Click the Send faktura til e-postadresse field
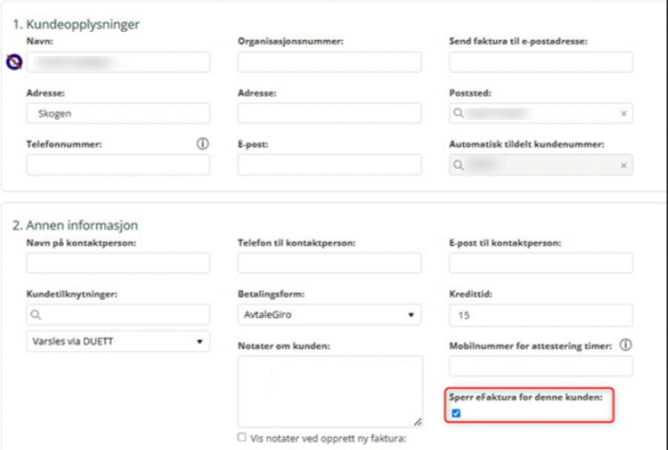The height and width of the screenshot is (450, 668). (x=541, y=62)
